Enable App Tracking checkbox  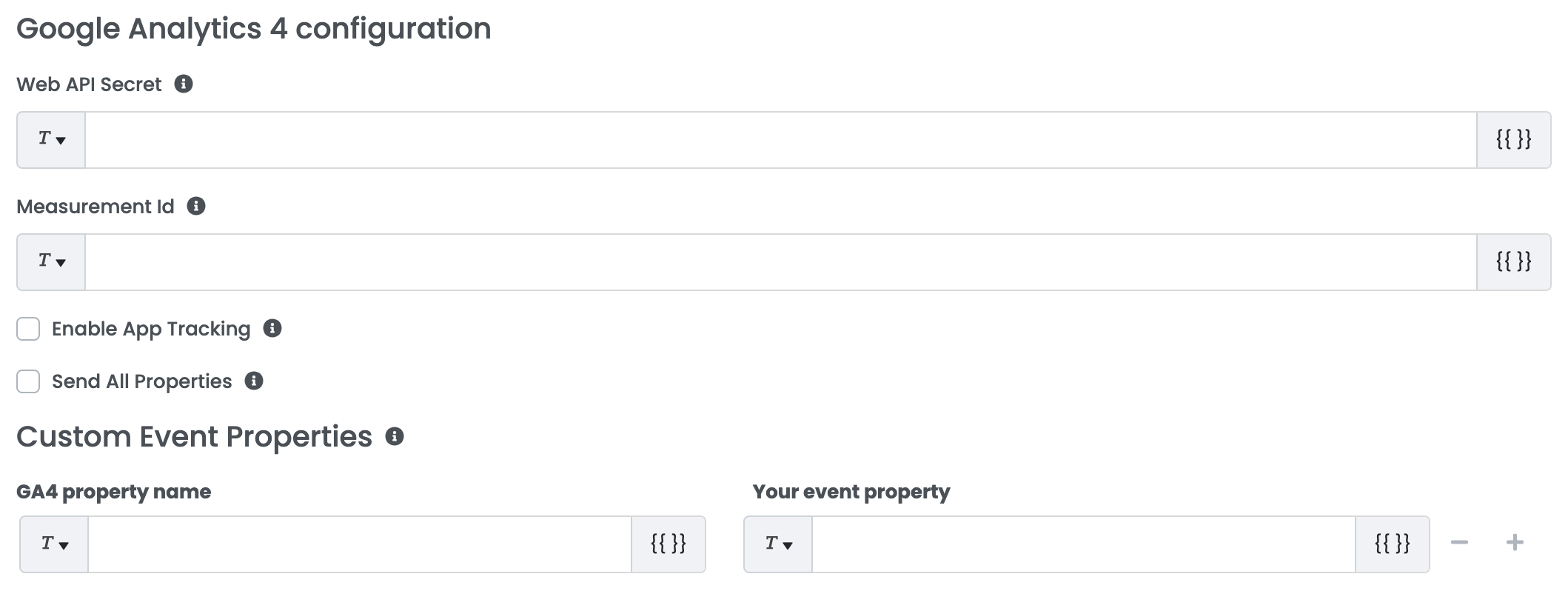28,329
